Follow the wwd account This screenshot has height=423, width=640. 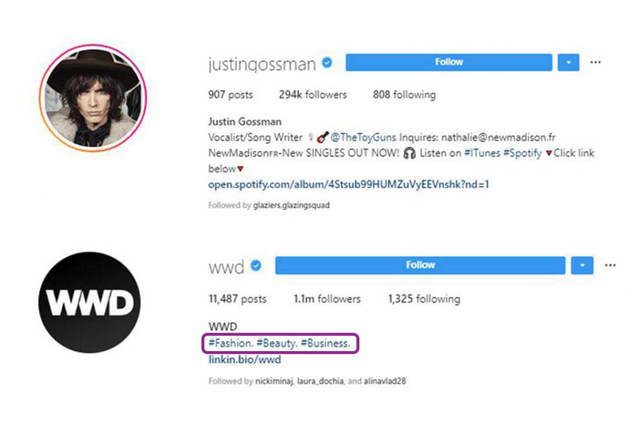(x=420, y=265)
